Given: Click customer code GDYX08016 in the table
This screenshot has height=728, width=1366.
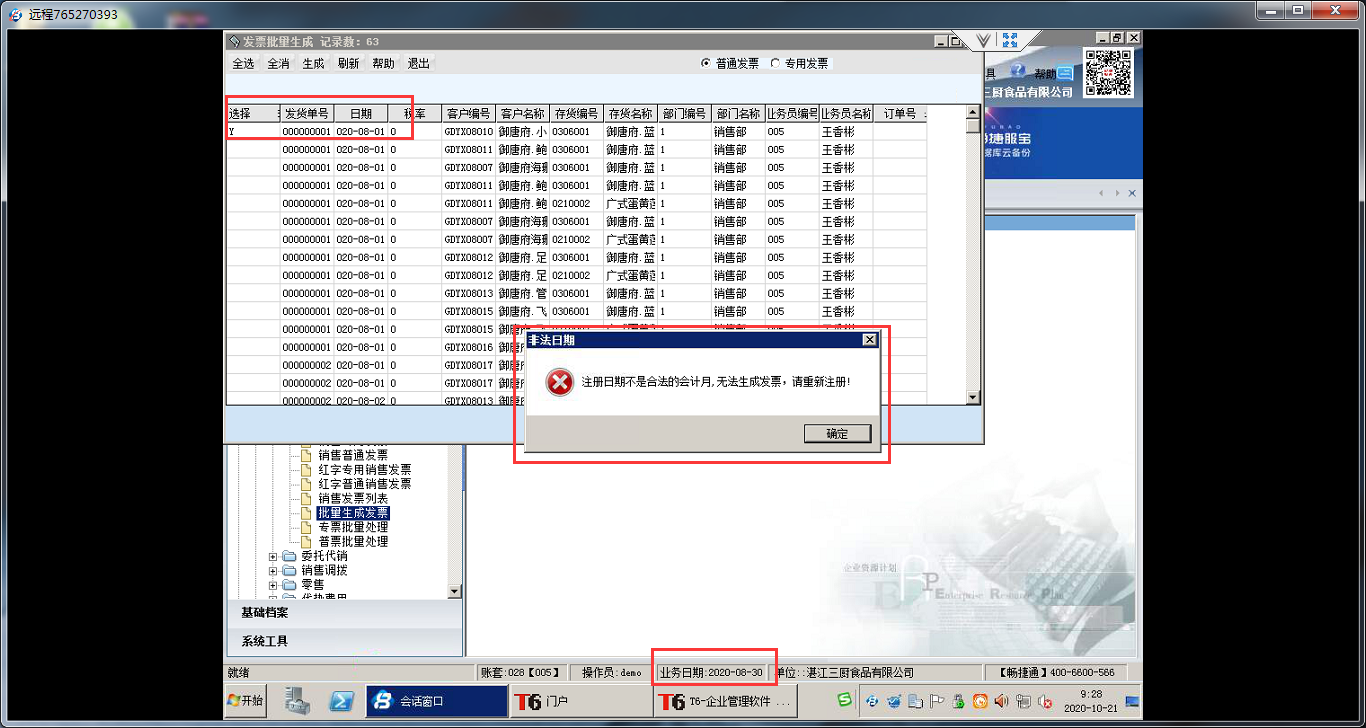Looking at the screenshot, I should click(x=469, y=347).
